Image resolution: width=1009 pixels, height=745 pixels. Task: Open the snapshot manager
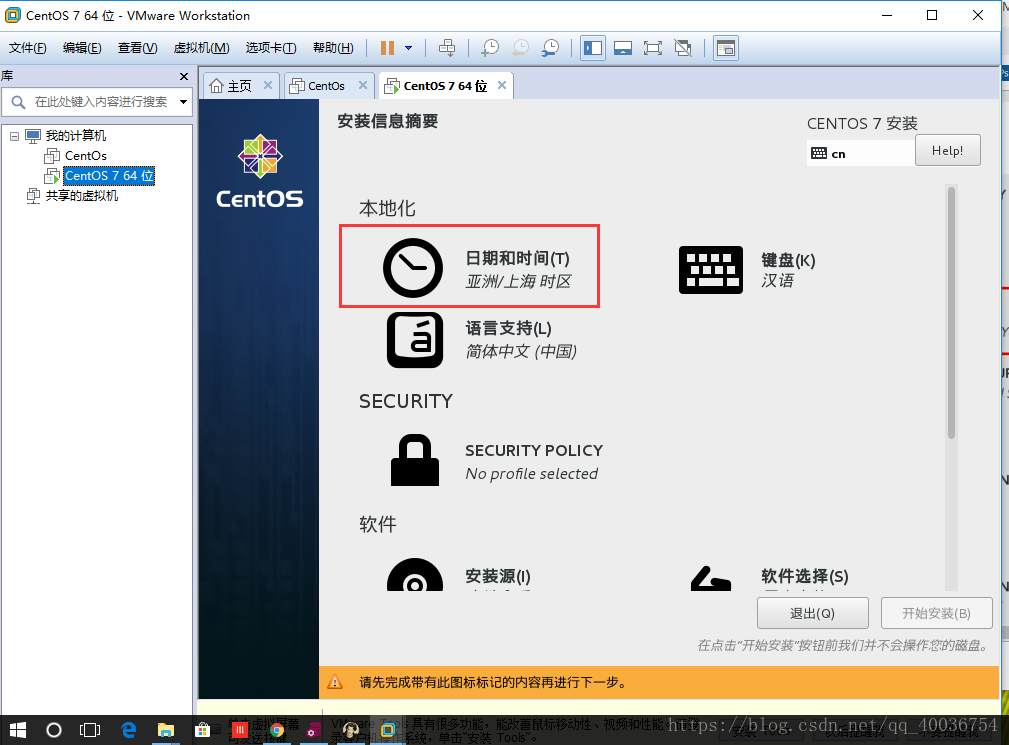pyautogui.click(x=550, y=48)
